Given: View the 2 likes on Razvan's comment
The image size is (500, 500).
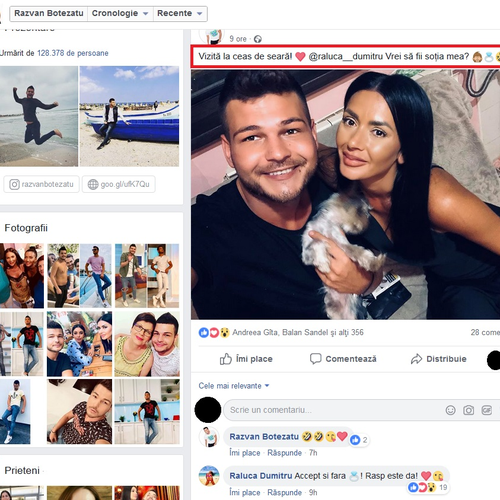Looking at the screenshot, I should [359, 440].
